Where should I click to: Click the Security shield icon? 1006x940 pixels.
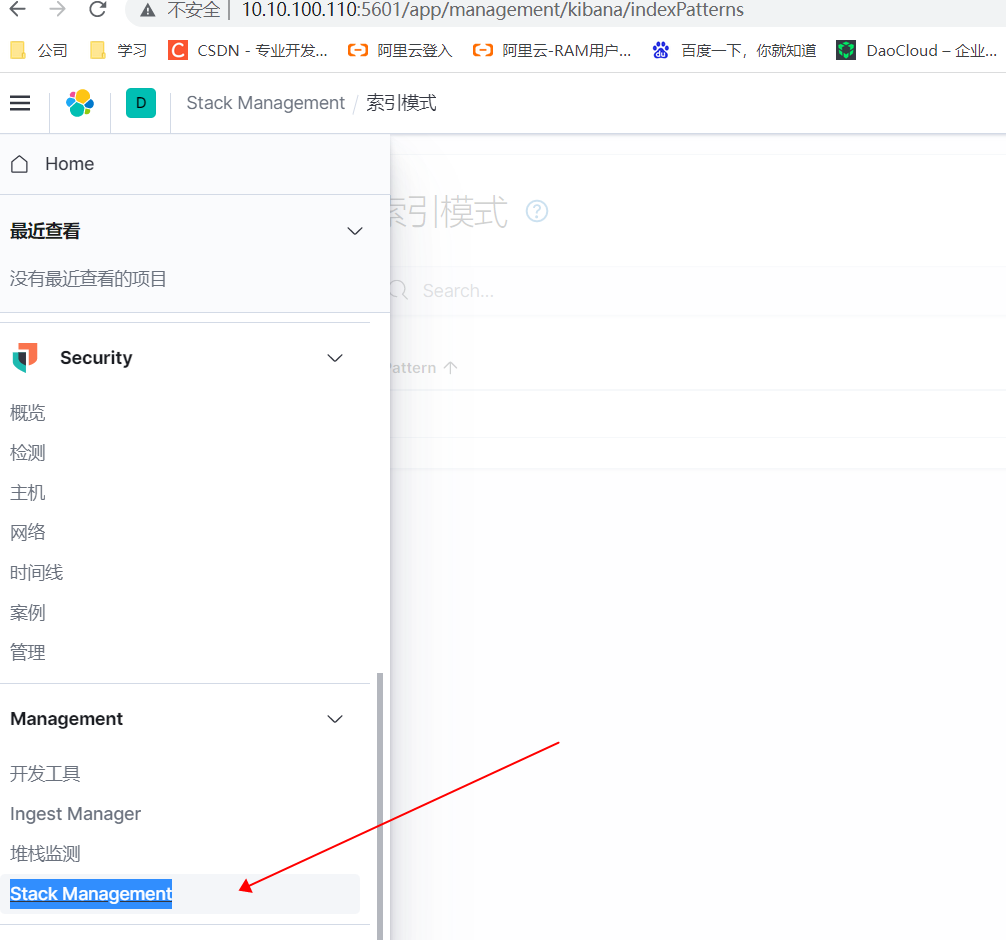tap(23, 357)
